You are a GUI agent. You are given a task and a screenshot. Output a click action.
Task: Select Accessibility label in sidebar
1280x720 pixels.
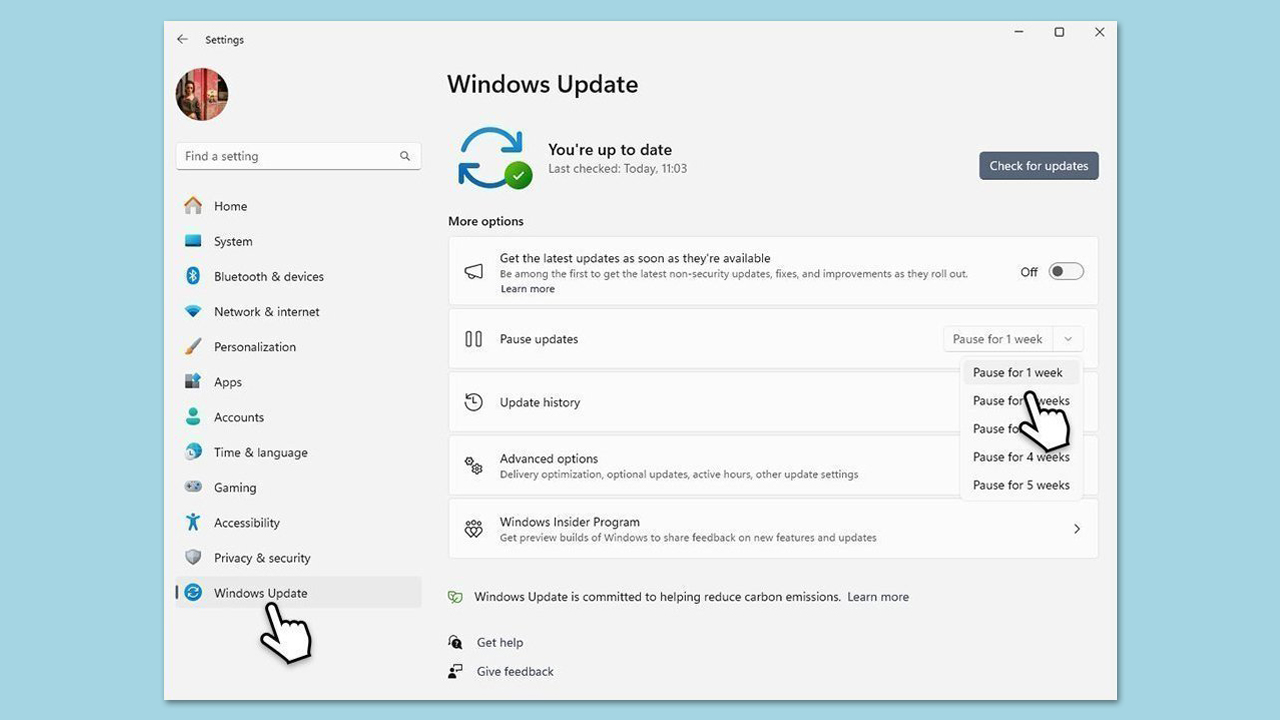point(247,522)
